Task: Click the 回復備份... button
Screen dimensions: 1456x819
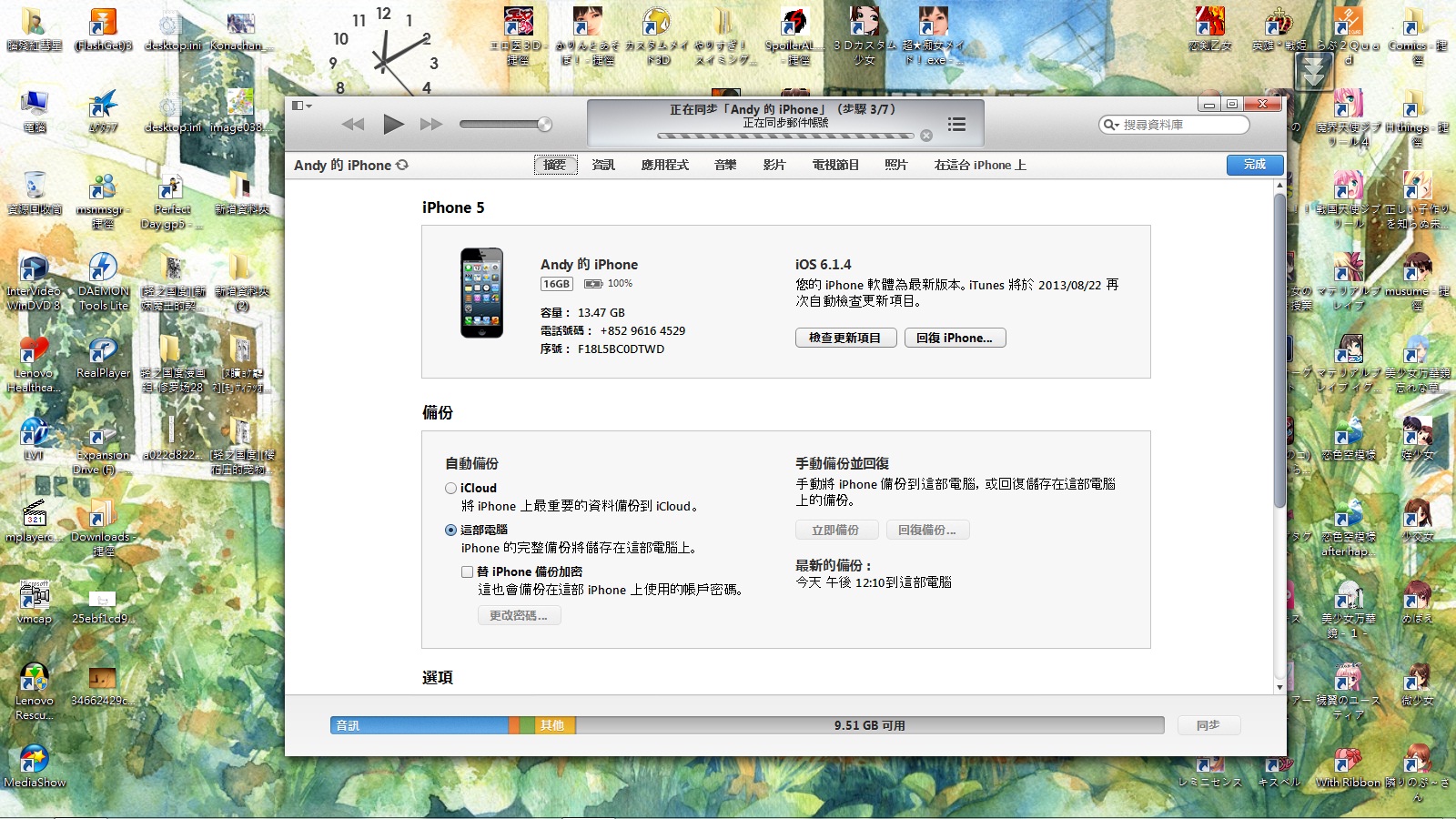Action: point(927,530)
